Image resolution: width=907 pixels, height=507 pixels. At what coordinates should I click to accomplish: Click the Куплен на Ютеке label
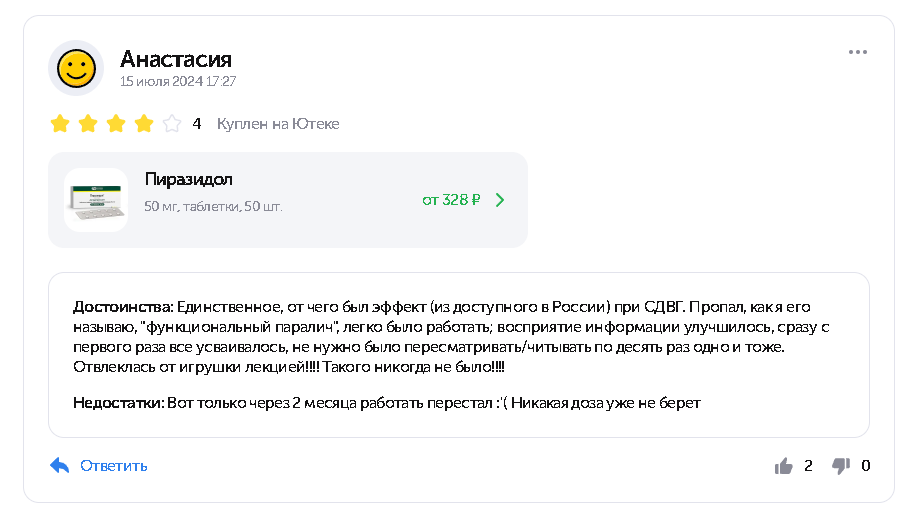(x=278, y=124)
